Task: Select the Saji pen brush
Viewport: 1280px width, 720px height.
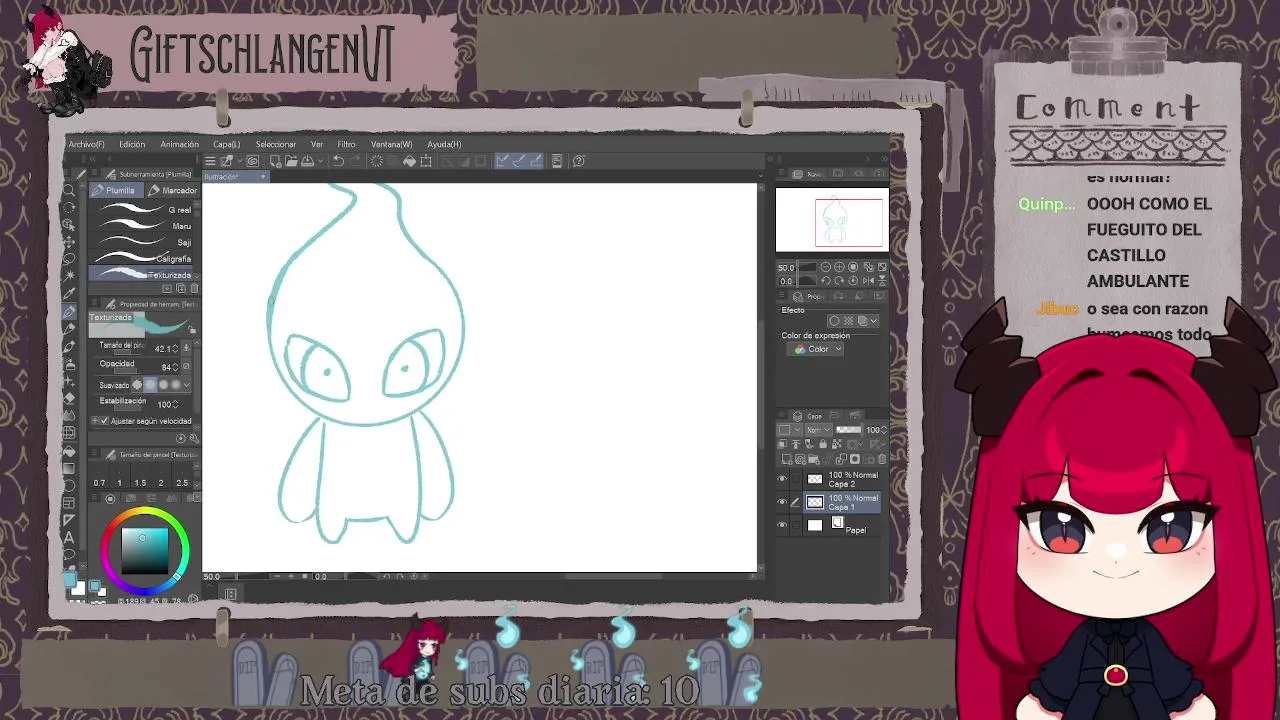Action: click(x=140, y=242)
